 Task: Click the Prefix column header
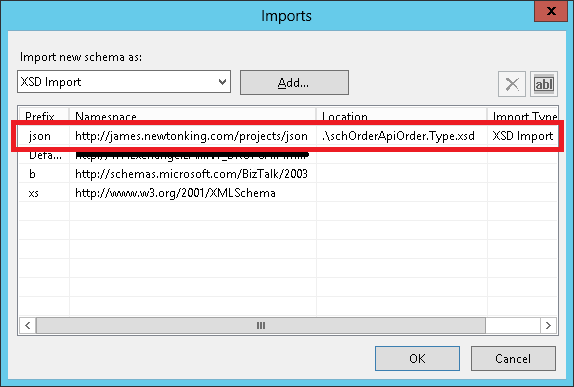[44, 114]
